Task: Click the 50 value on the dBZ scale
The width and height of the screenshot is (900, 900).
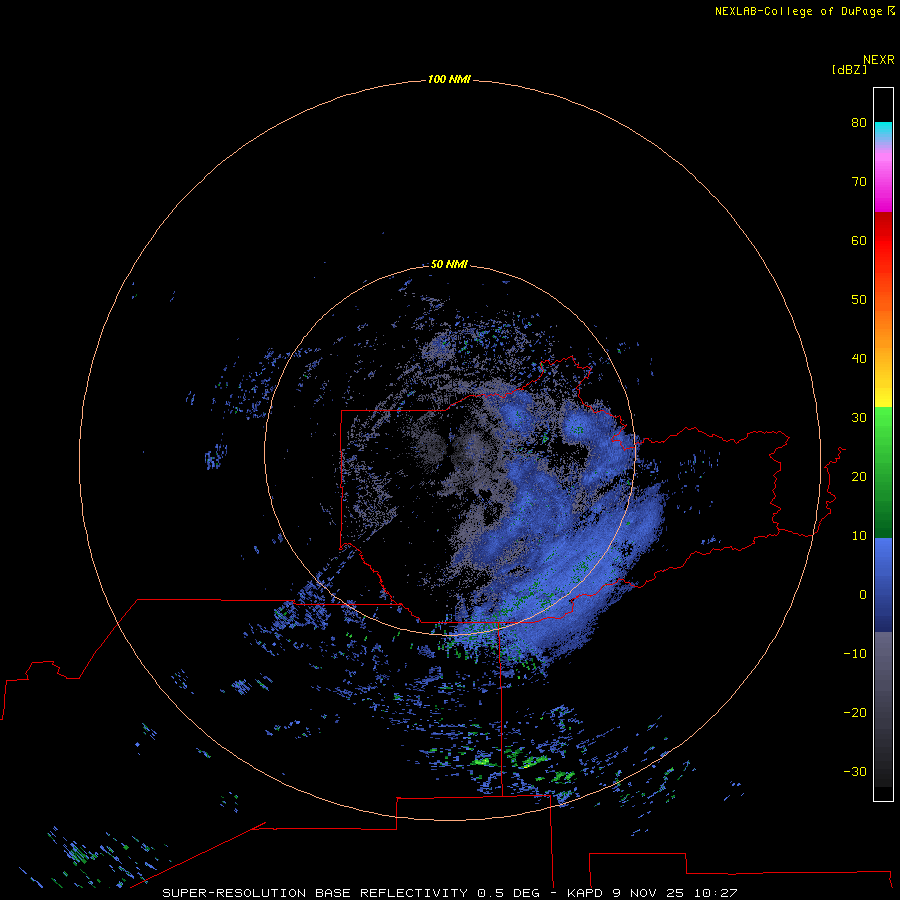Action: pos(859,300)
